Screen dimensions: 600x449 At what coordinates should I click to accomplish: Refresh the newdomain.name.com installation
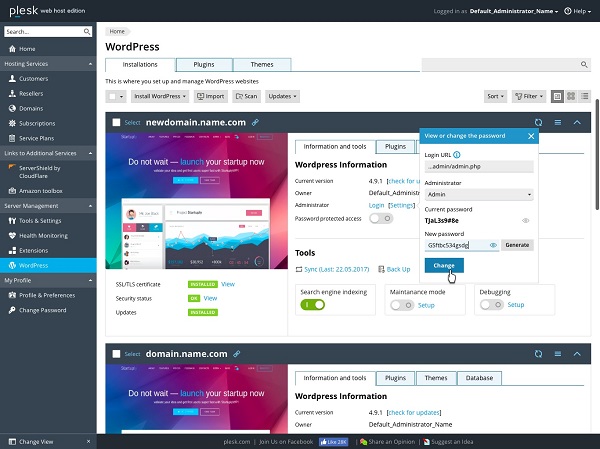[x=539, y=122]
